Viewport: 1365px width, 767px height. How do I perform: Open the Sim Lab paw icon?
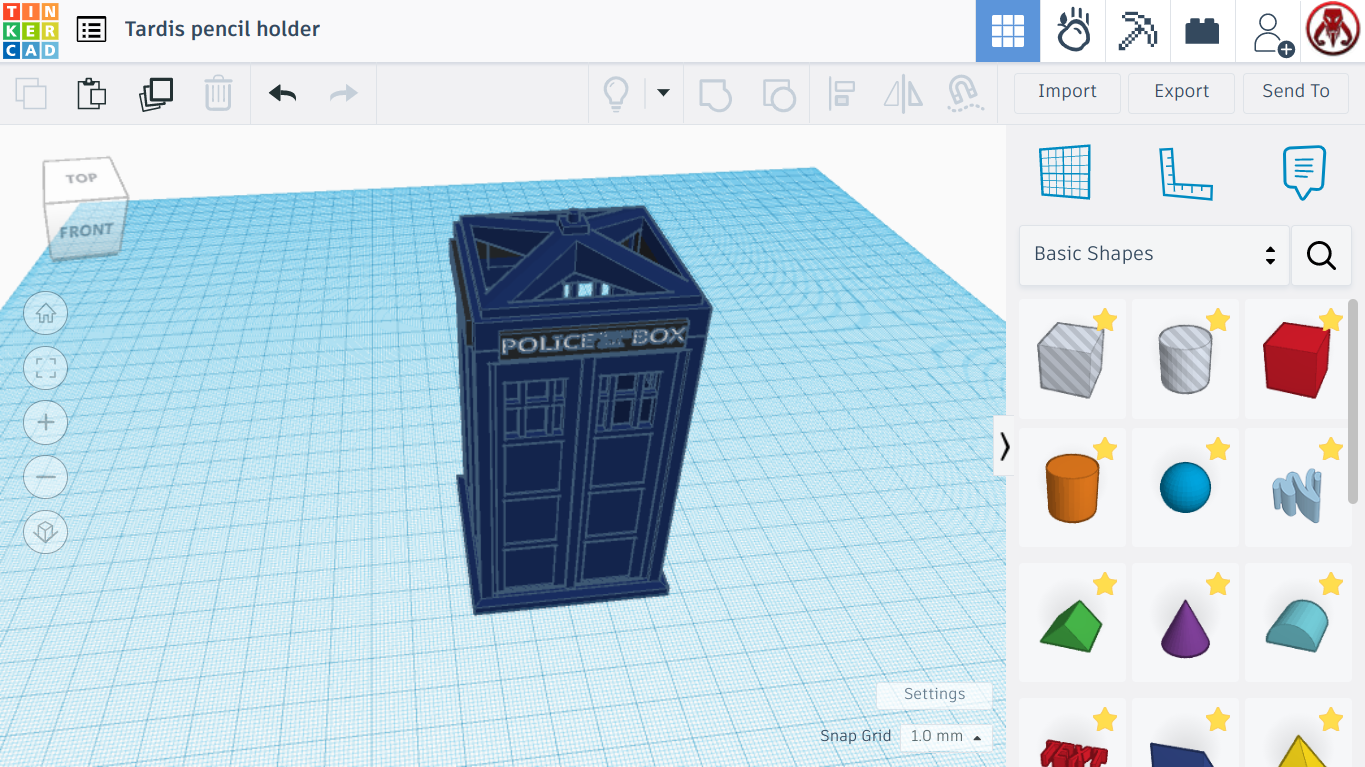point(1073,31)
